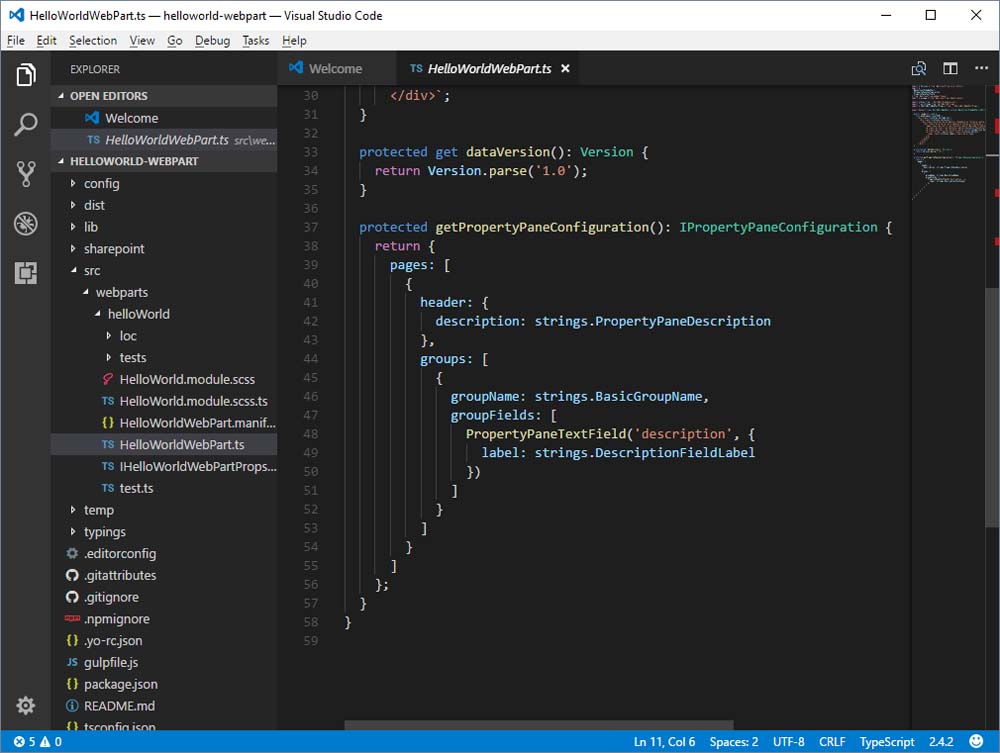
Task: Click the Manage gear icon
Action: coord(25,705)
